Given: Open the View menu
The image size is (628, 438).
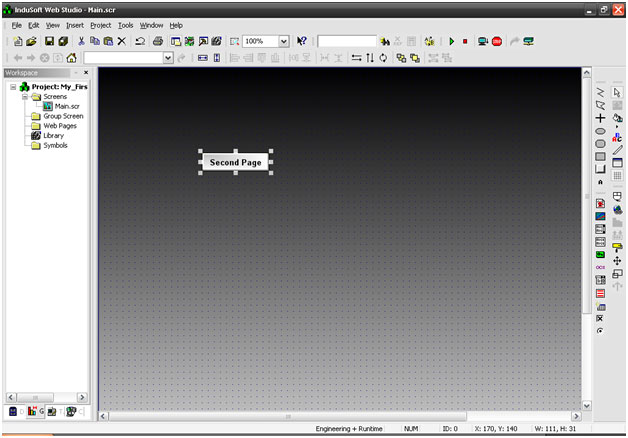Looking at the screenshot, I should click(52, 25).
